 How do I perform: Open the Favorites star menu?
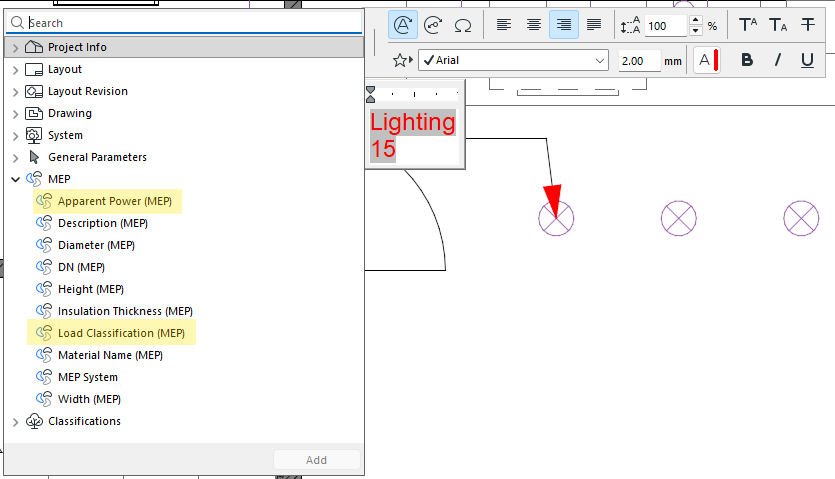tap(403, 60)
